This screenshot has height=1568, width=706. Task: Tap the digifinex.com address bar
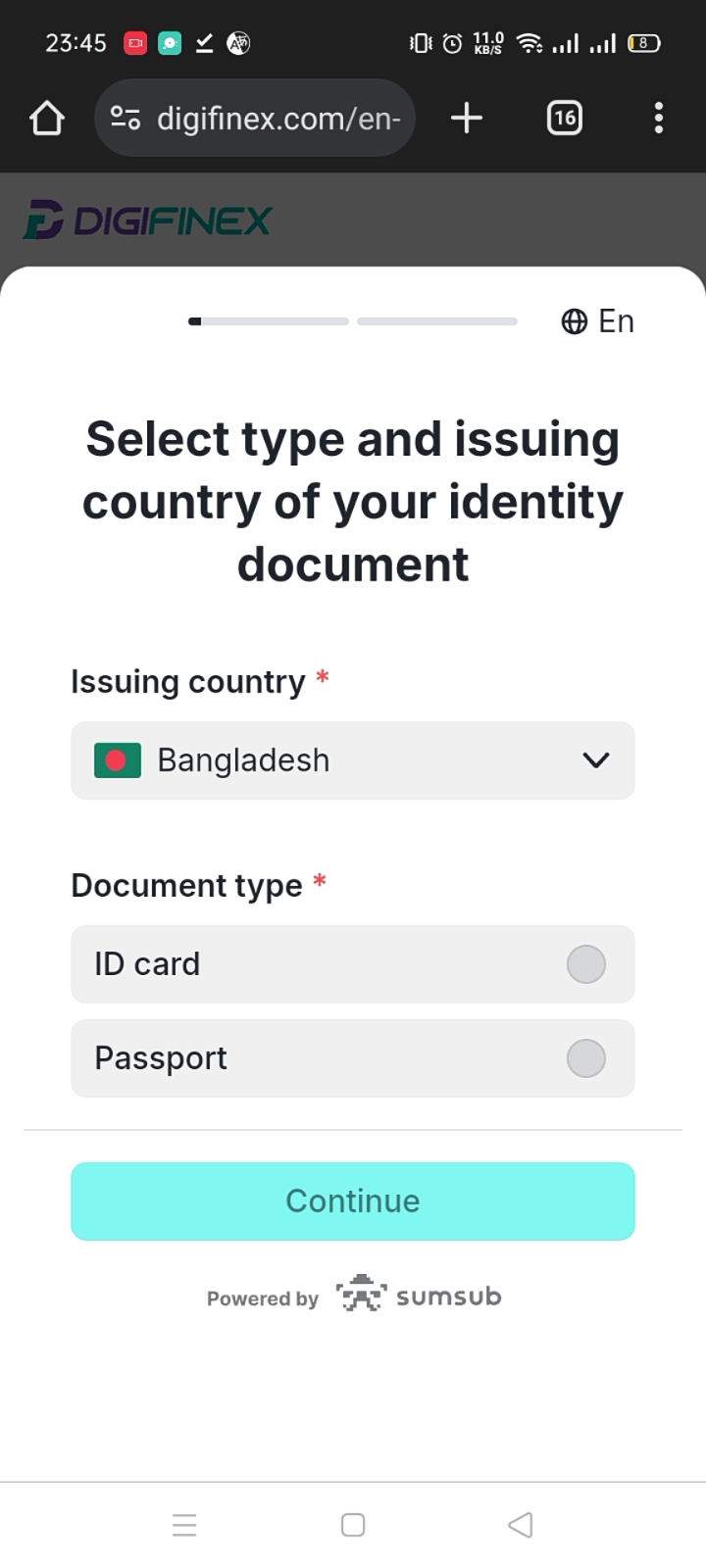[x=278, y=119]
